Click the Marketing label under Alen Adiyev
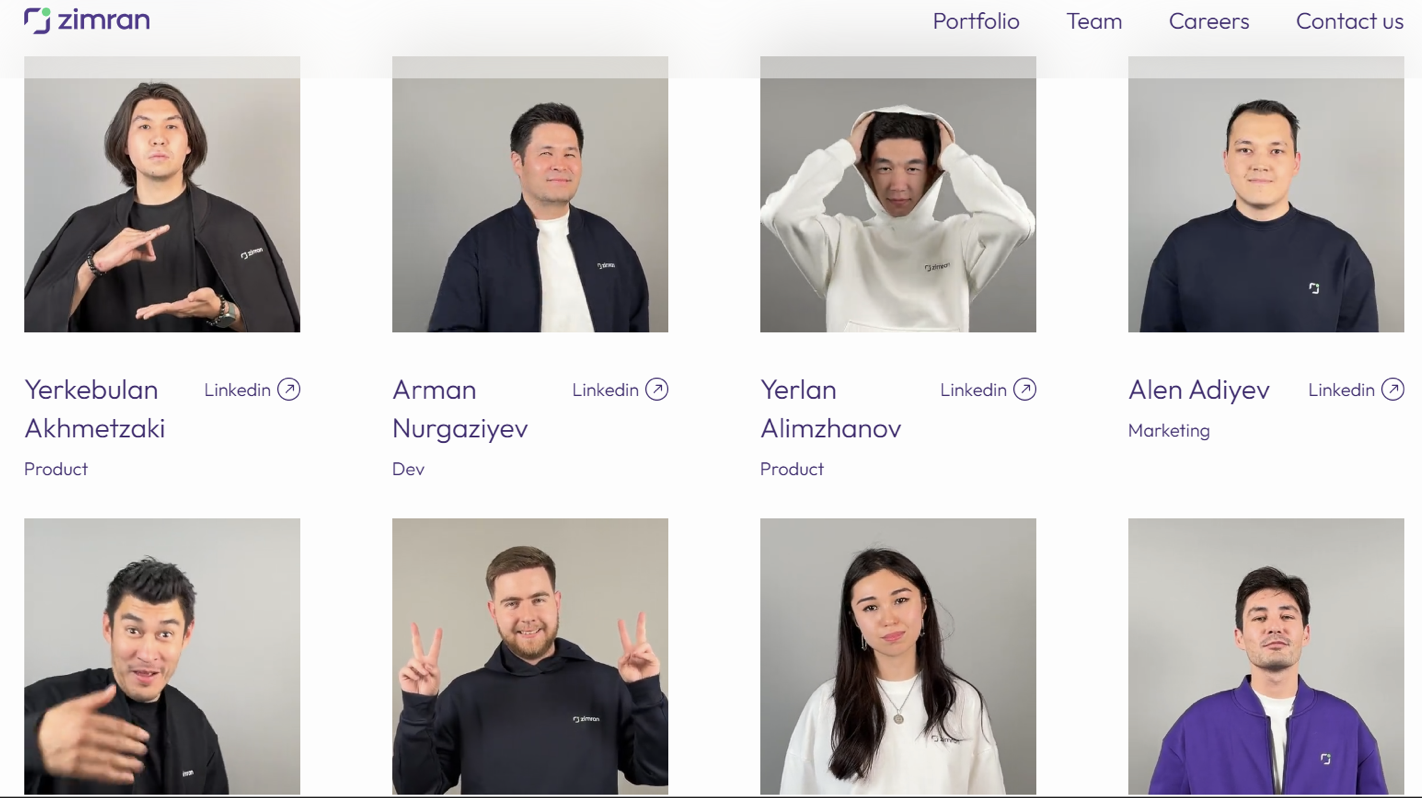Viewport: 1422px width, 798px height. click(1169, 431)
